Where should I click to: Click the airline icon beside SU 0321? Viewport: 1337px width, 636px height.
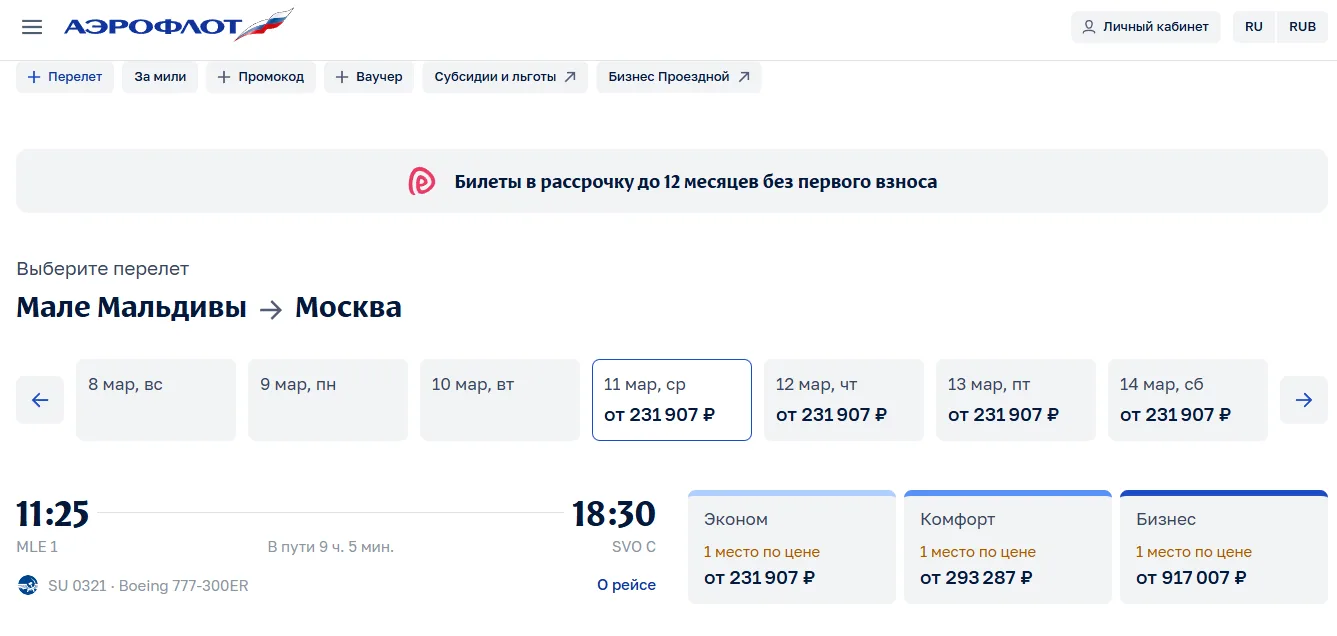28,585
